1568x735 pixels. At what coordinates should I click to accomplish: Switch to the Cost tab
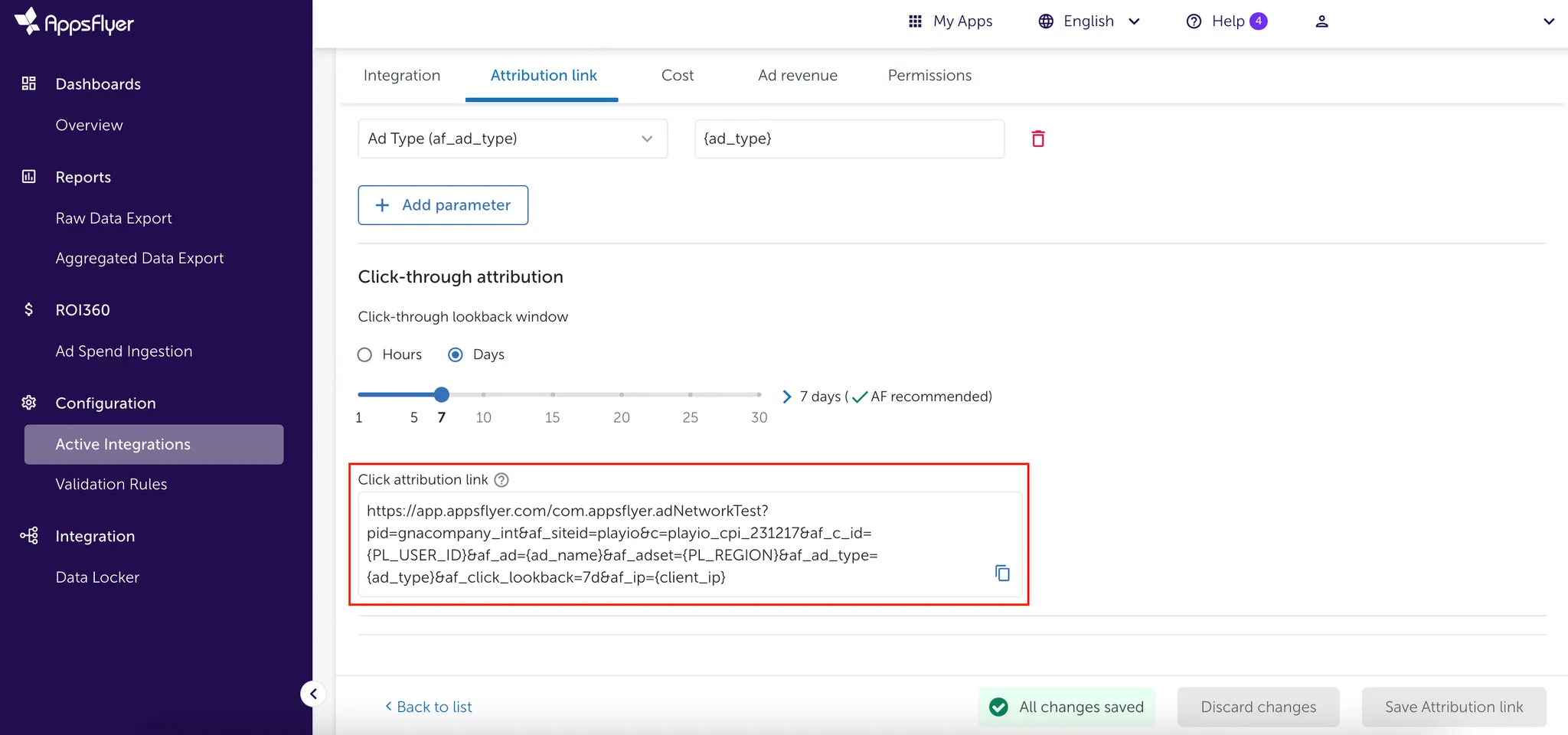[x=678, y=75]
